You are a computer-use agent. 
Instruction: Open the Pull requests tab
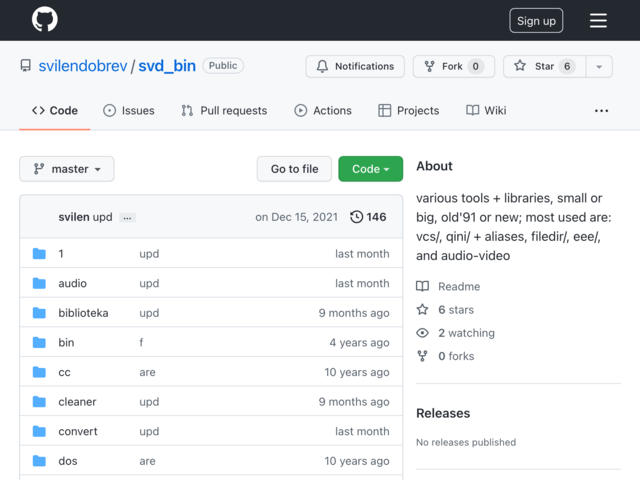(224, 111)
